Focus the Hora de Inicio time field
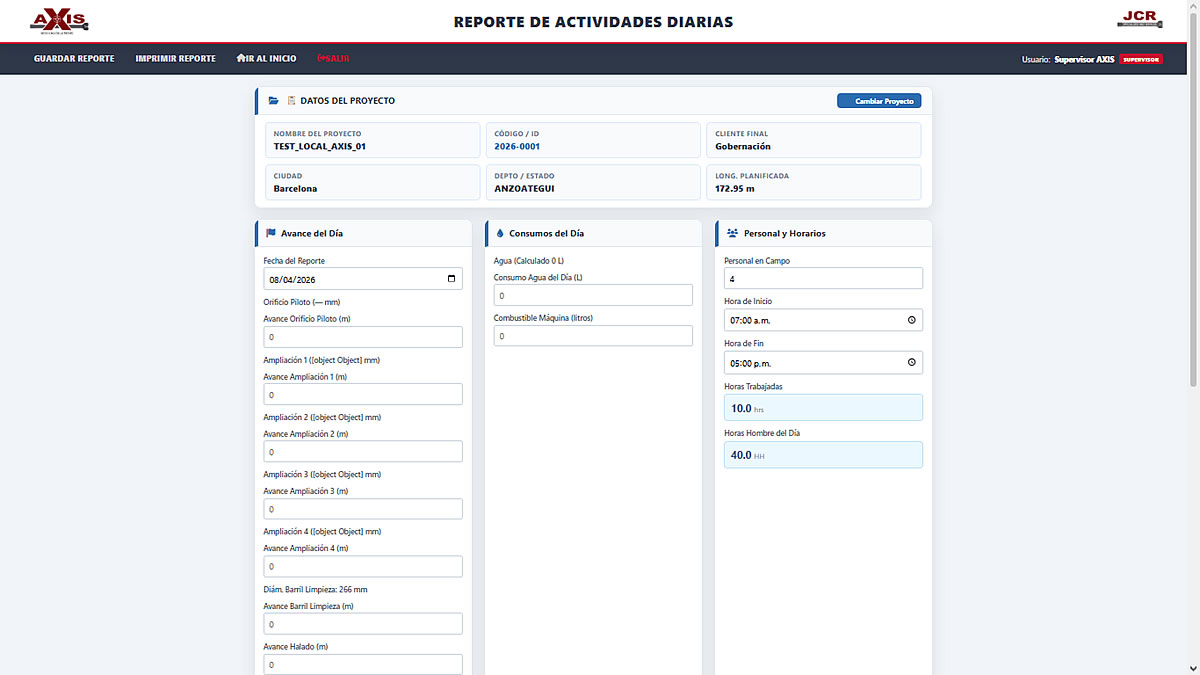1200x675 pixels. tap(823, 320)
